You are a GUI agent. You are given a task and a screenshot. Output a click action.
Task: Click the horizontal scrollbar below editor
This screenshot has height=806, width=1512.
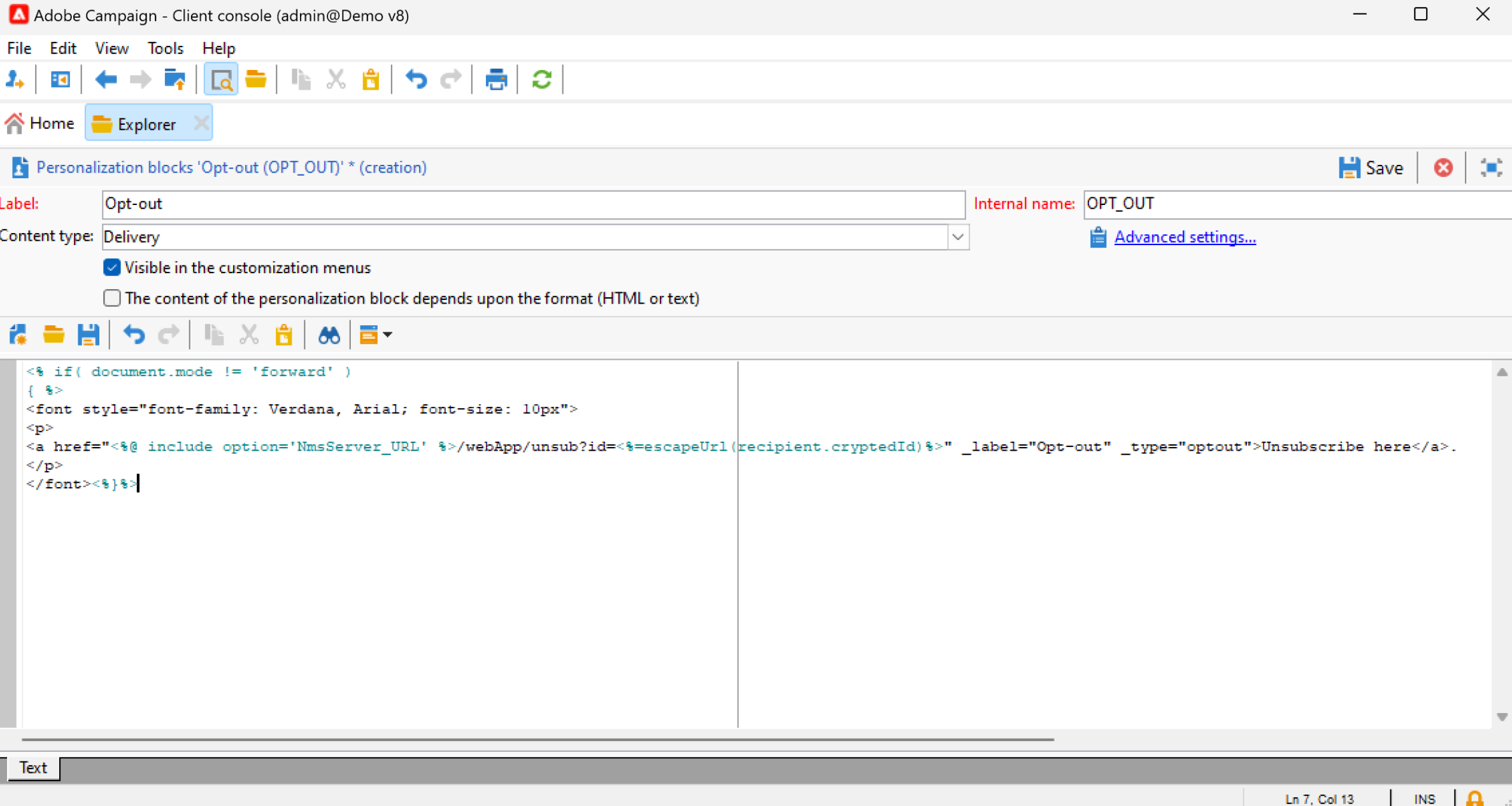(538, 739)
